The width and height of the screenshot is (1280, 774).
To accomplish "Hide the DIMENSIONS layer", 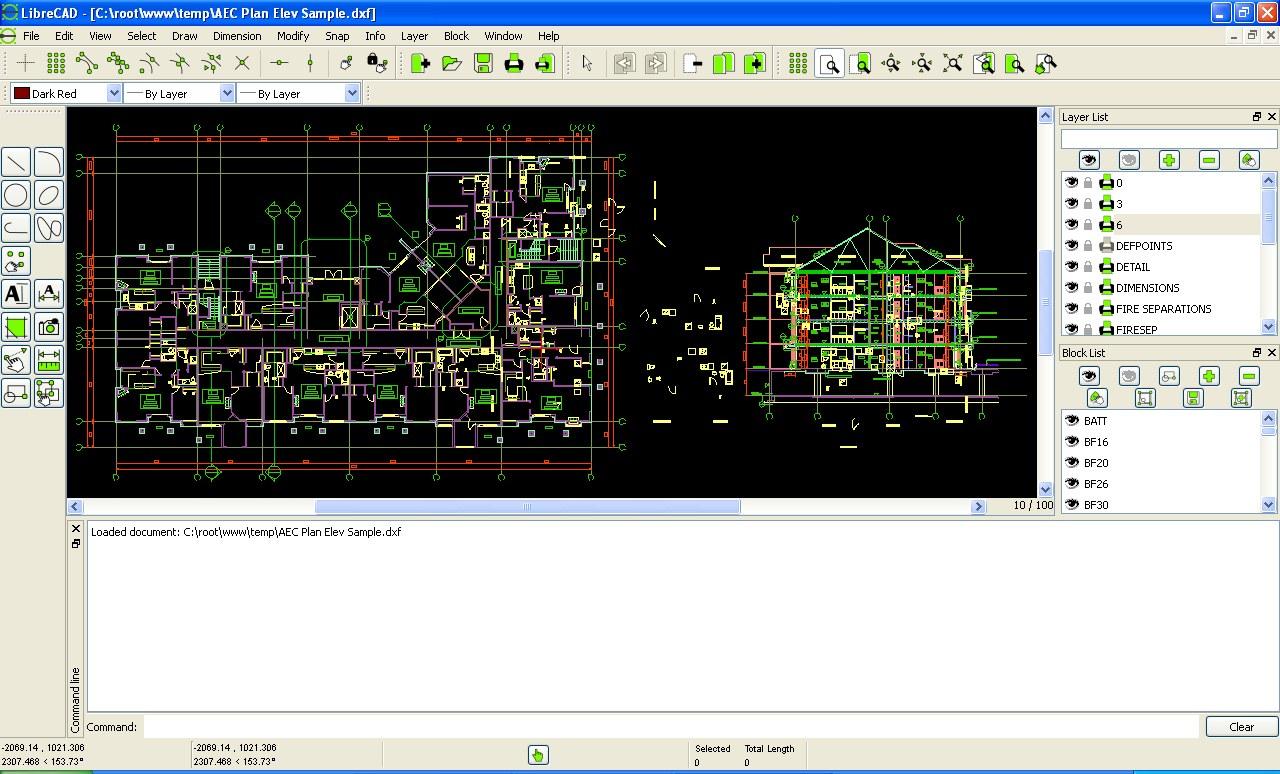I will point(1071,287).
